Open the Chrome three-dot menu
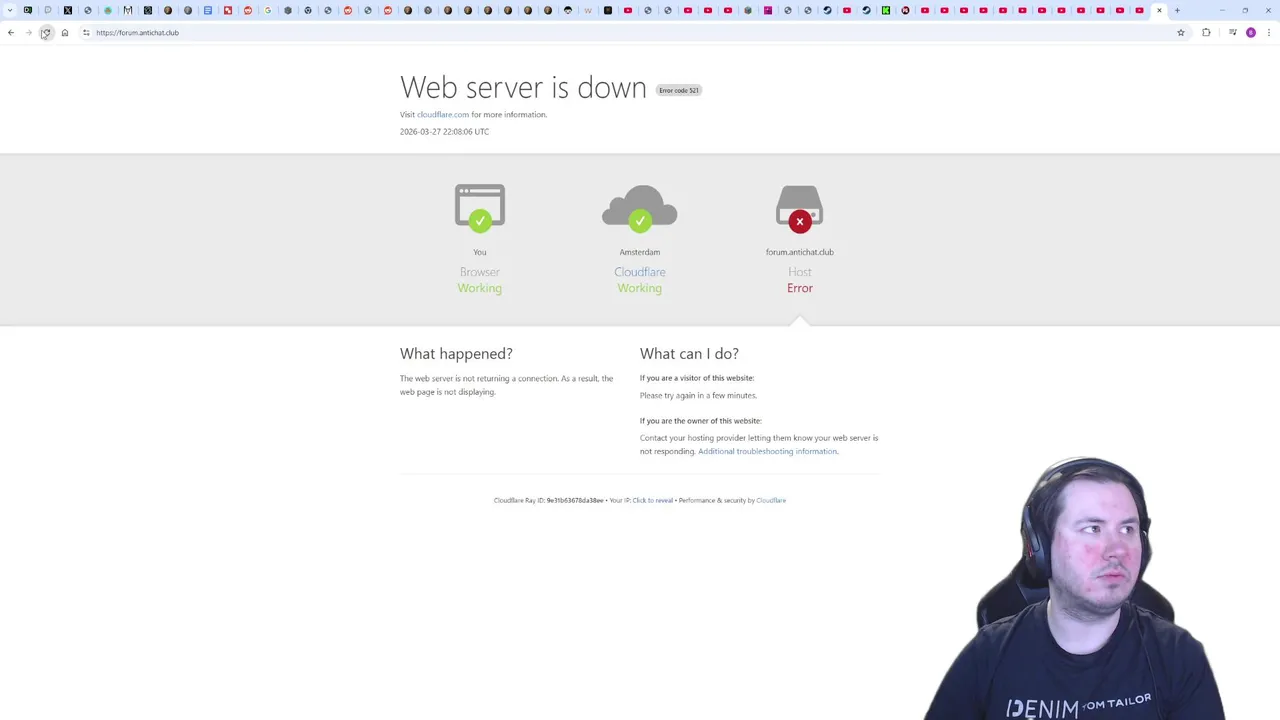This screenshot has height=720, width=1280. point(1269,33)
